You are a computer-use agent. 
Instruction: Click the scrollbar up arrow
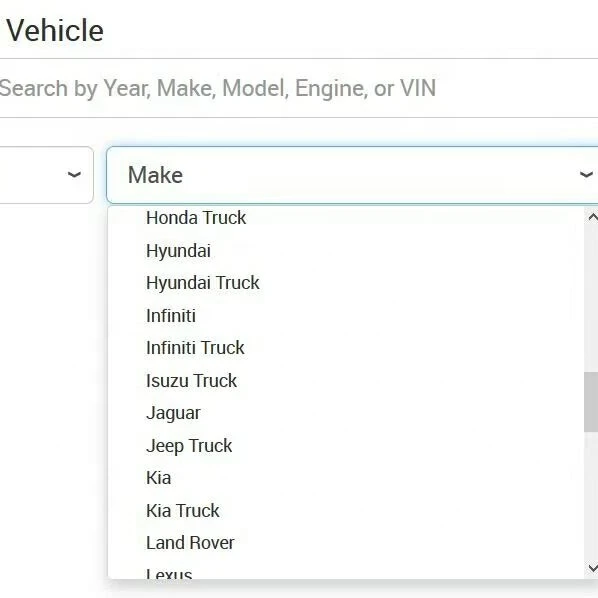(x=592, y=217)
